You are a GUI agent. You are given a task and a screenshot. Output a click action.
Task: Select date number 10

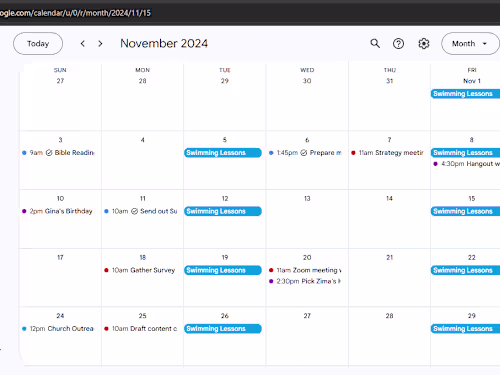tap(60, 199)
